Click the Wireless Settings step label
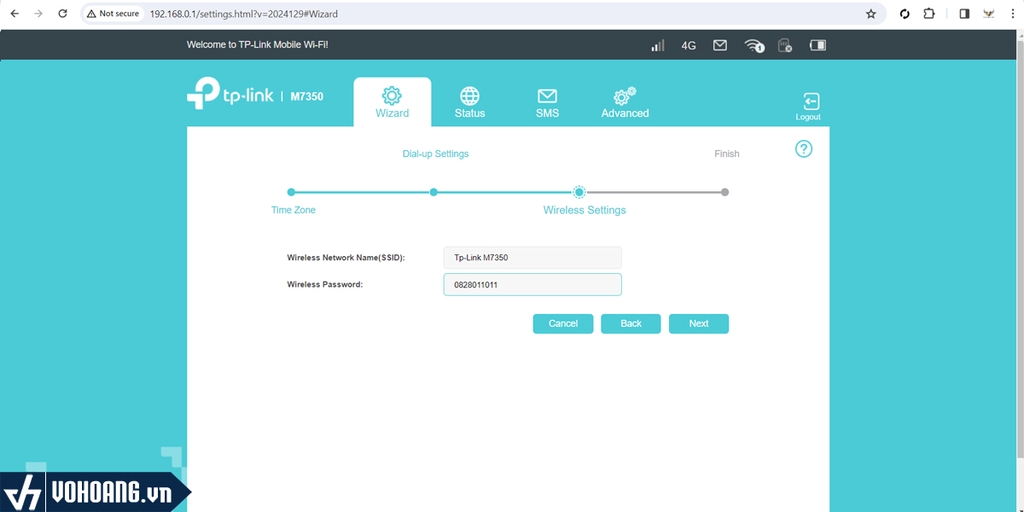The height and width of the screenshot is (512, 1024). [584, 210]
